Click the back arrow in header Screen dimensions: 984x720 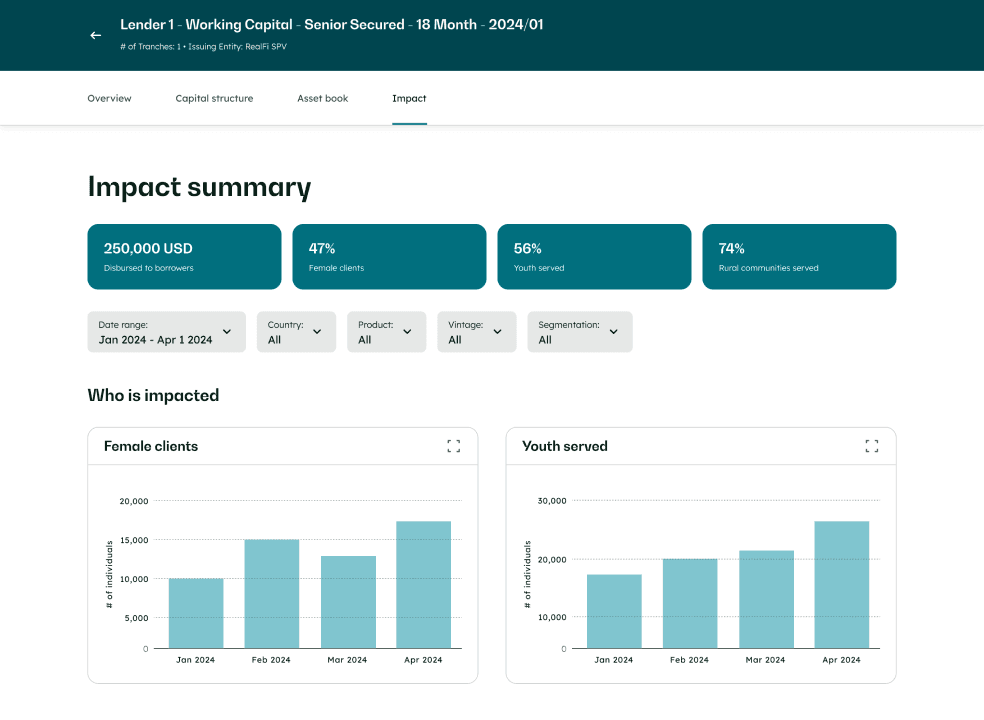click(96, 35)
